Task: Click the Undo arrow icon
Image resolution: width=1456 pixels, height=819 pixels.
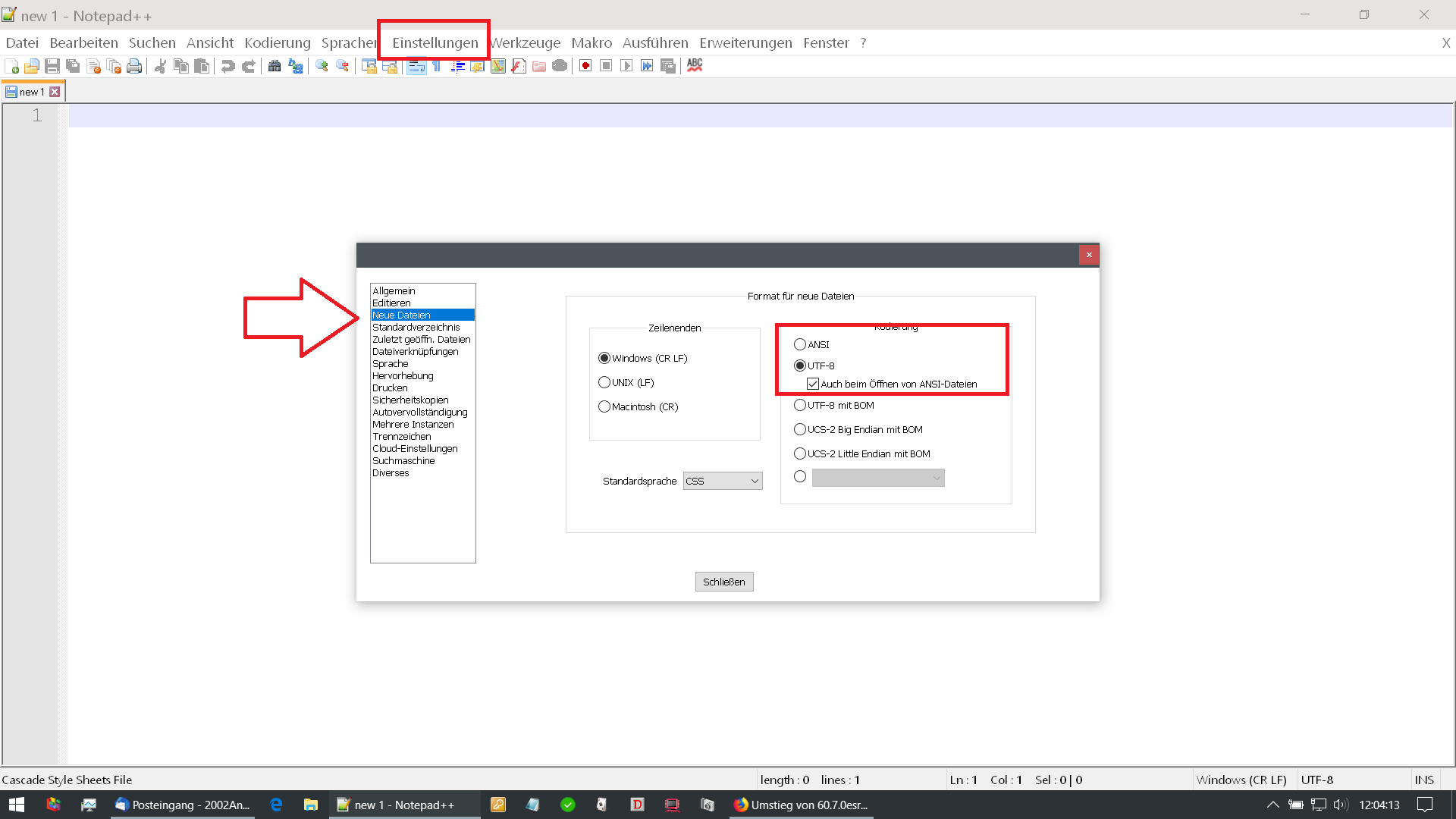Action: (227, 66)
